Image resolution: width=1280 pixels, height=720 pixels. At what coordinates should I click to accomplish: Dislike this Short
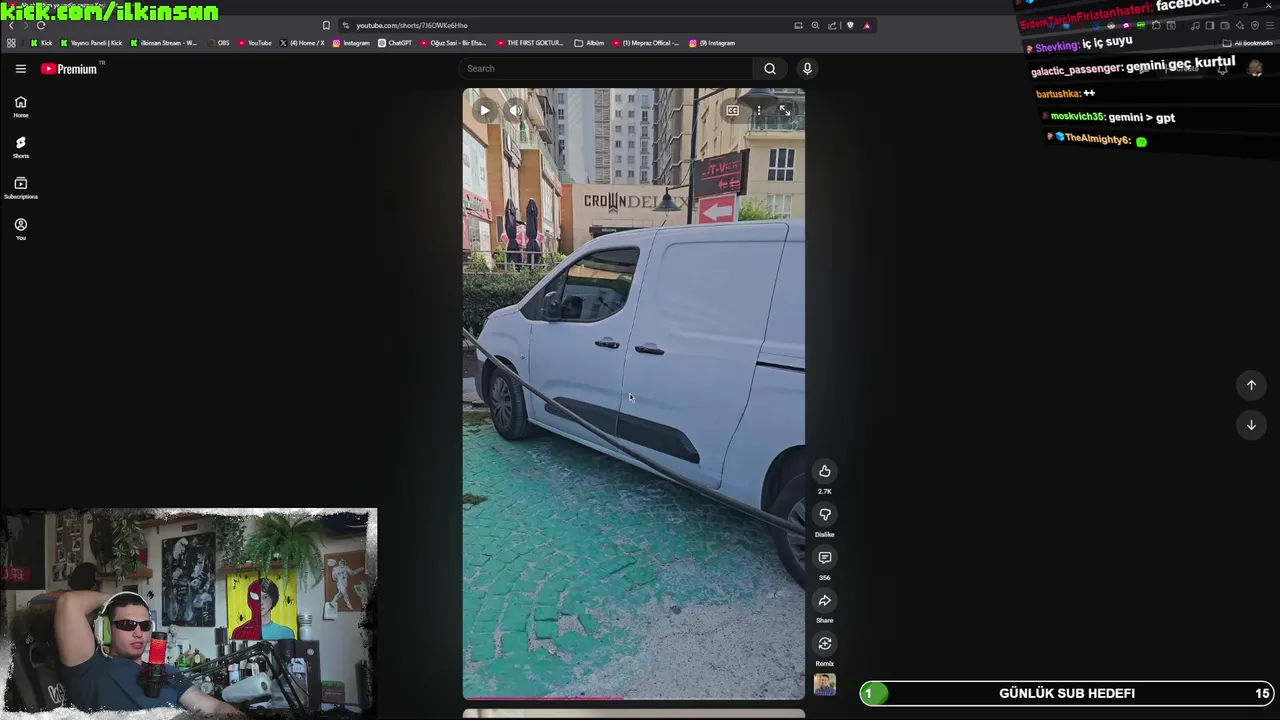click(x=825, y=514)
